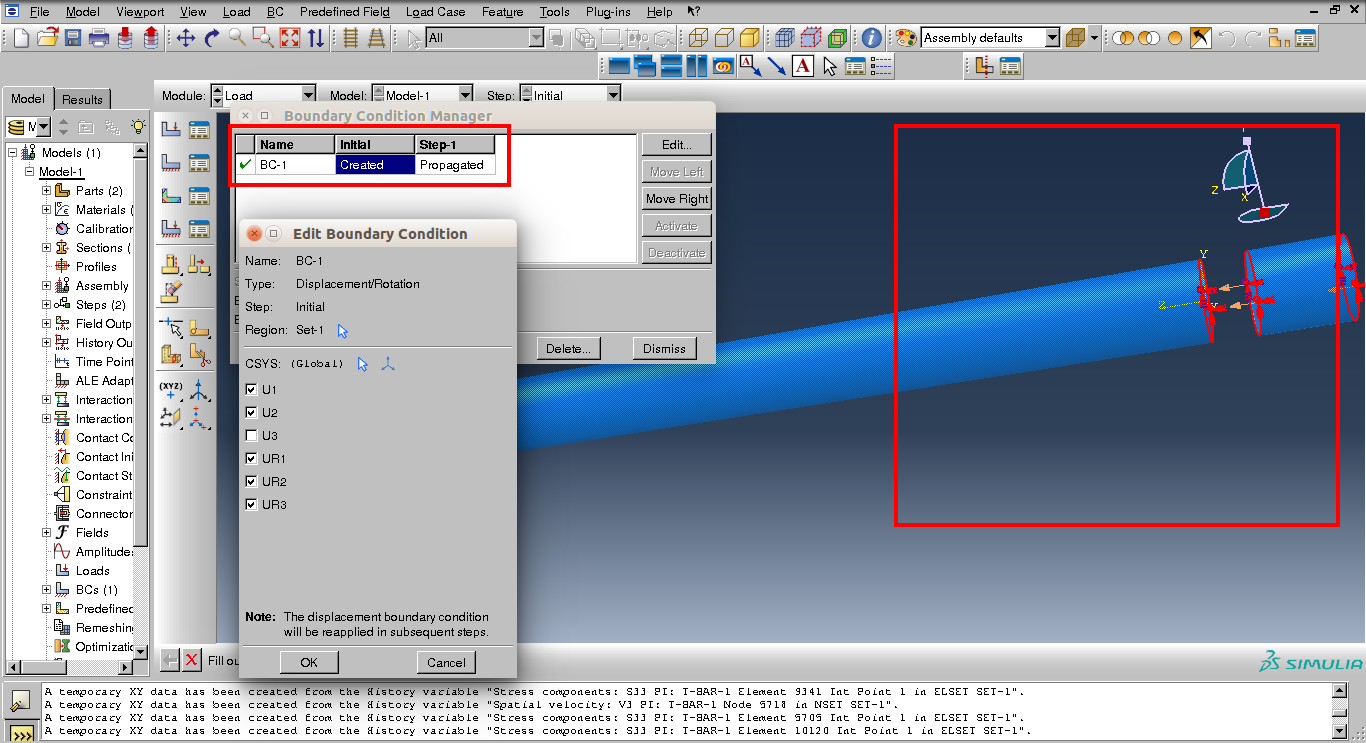Click the Print icon in toolbar
Image resolution: width=1366 pixels, height=743 pixels.
(x=99, y=38)
